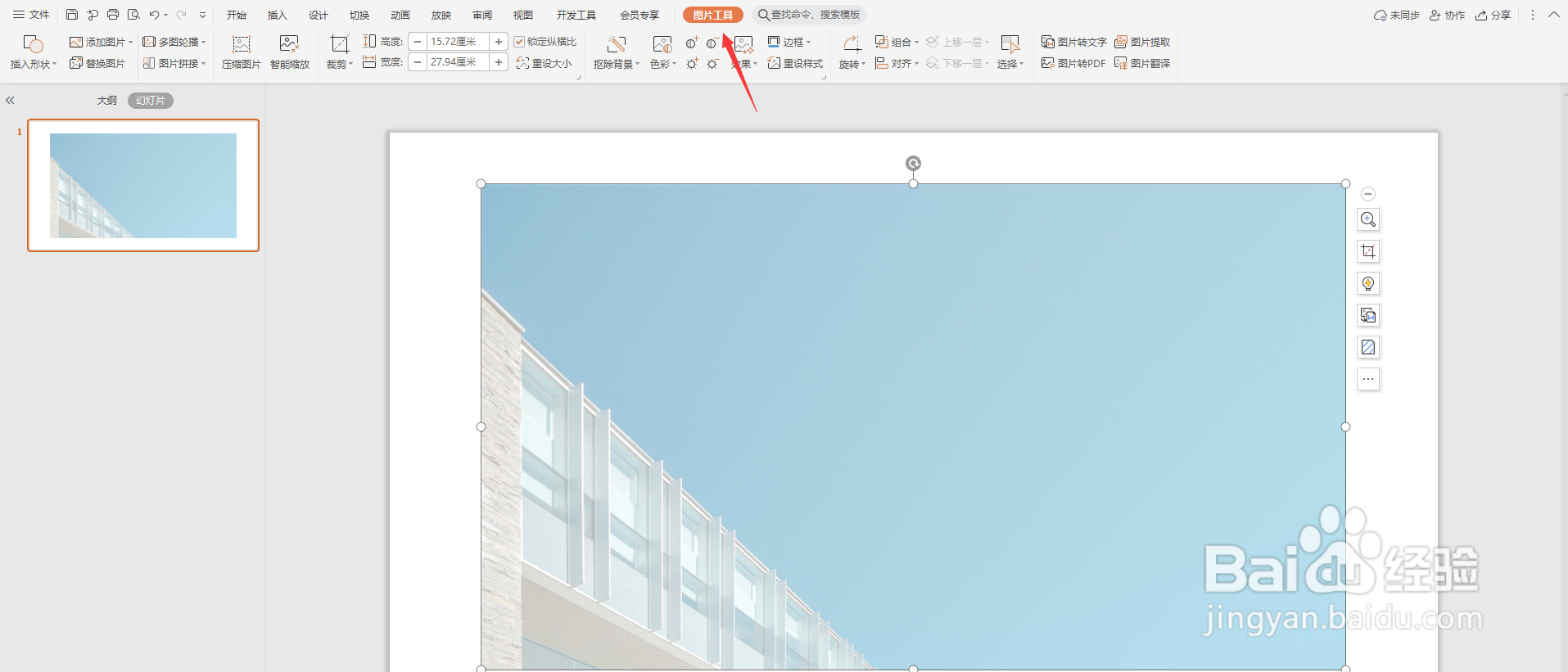Select Slides (幻灯片) pane tab
1568x672 pixels.
point(151,101)
